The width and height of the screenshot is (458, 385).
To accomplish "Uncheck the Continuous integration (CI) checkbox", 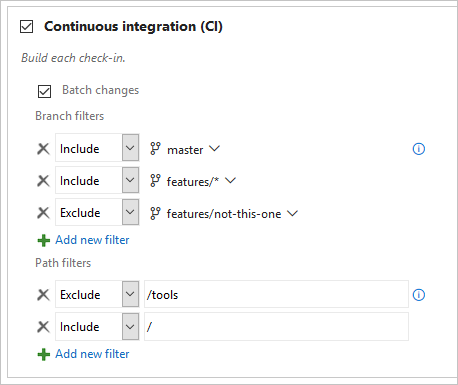I will [x=26, y=26].
